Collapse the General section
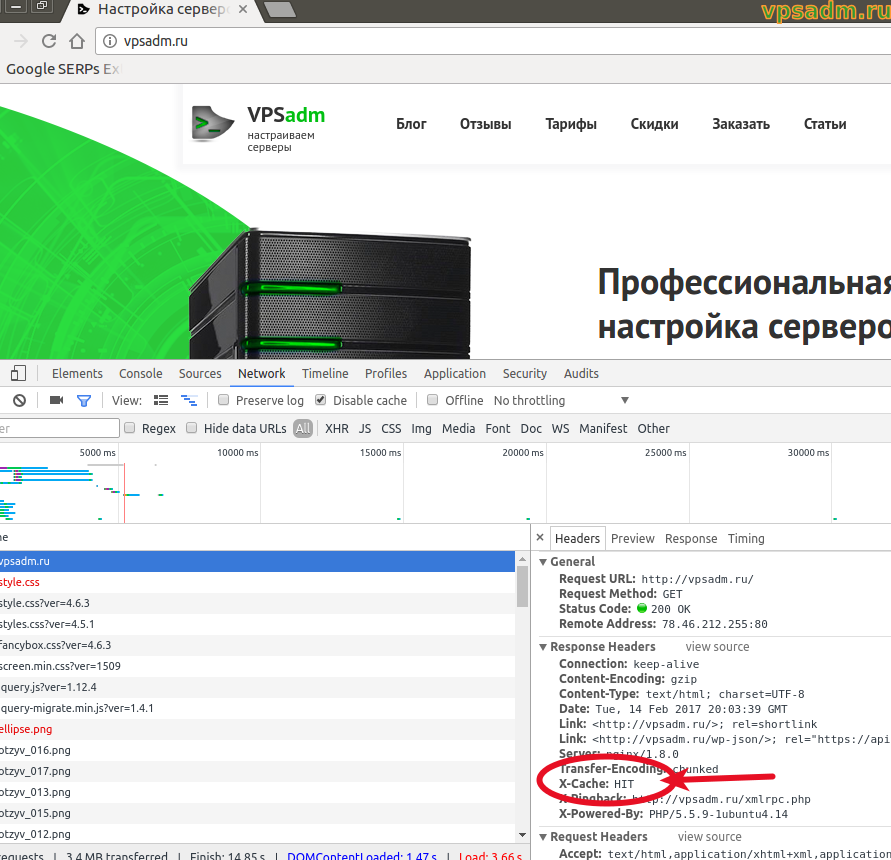 point(543,562)
